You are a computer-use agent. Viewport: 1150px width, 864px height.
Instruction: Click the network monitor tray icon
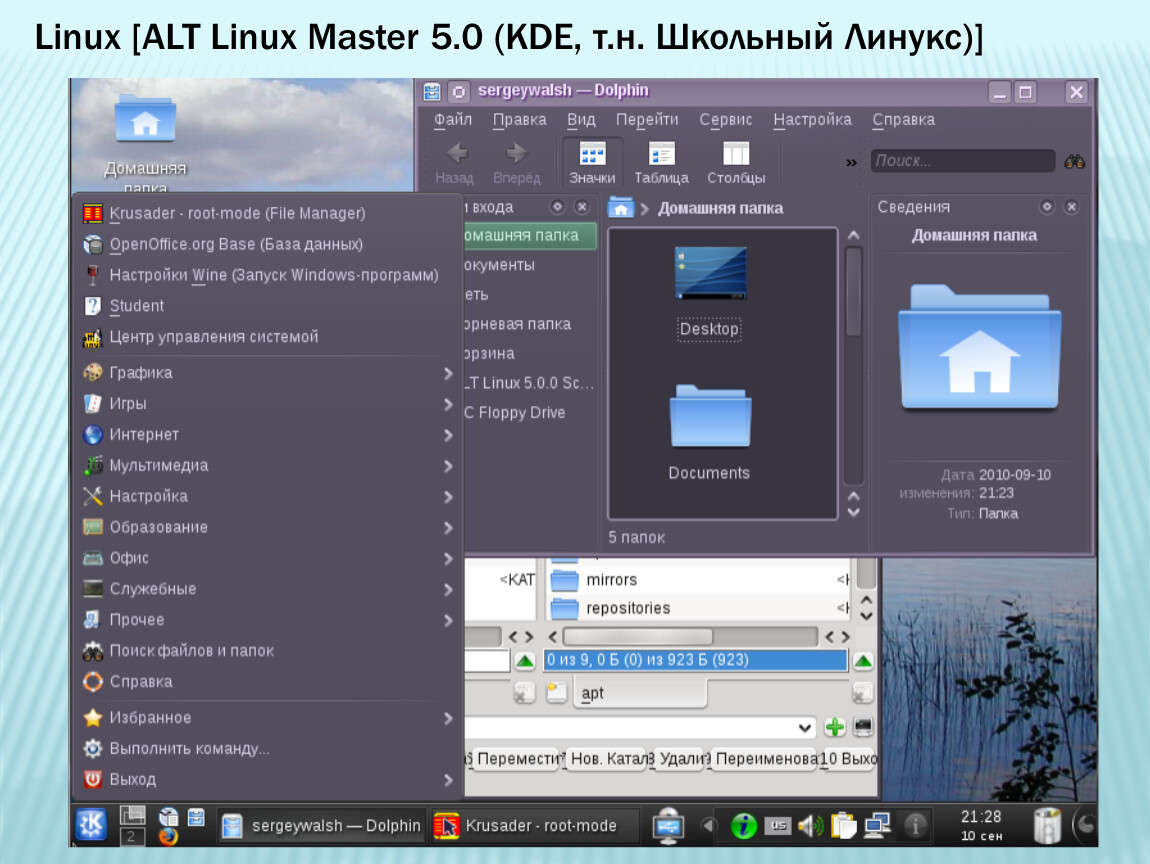876,826
